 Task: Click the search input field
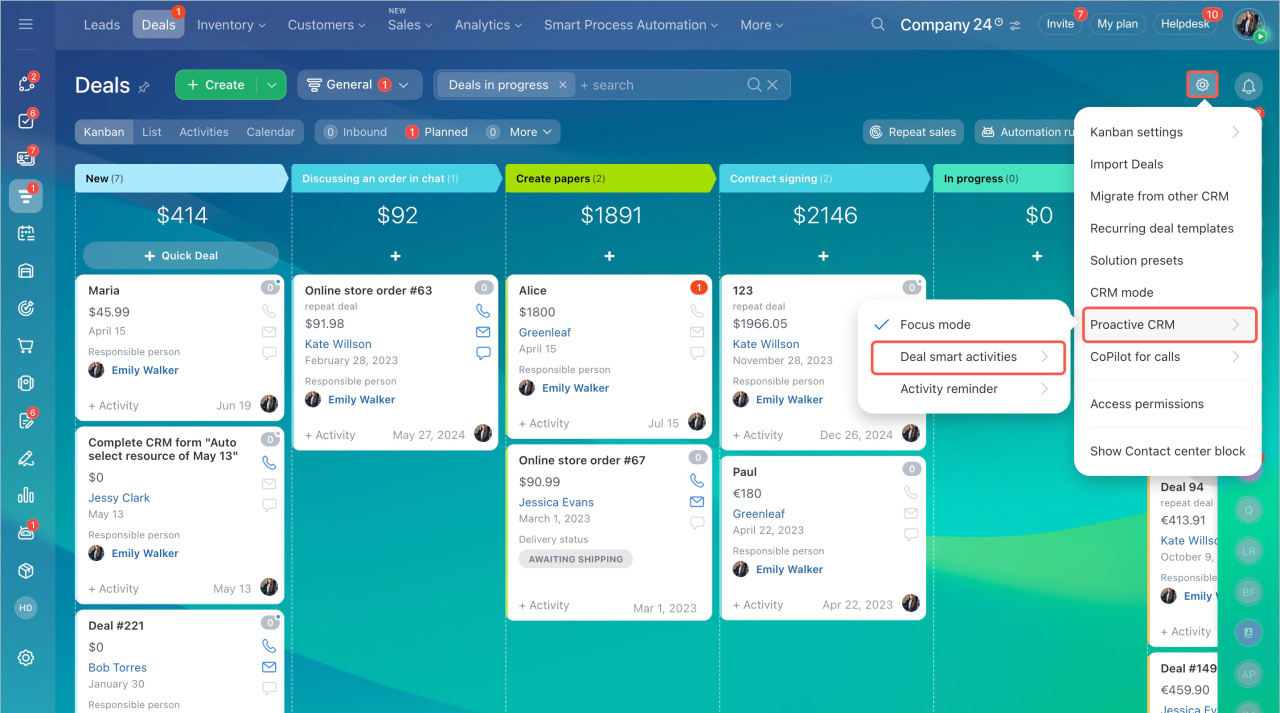(660, 85)
